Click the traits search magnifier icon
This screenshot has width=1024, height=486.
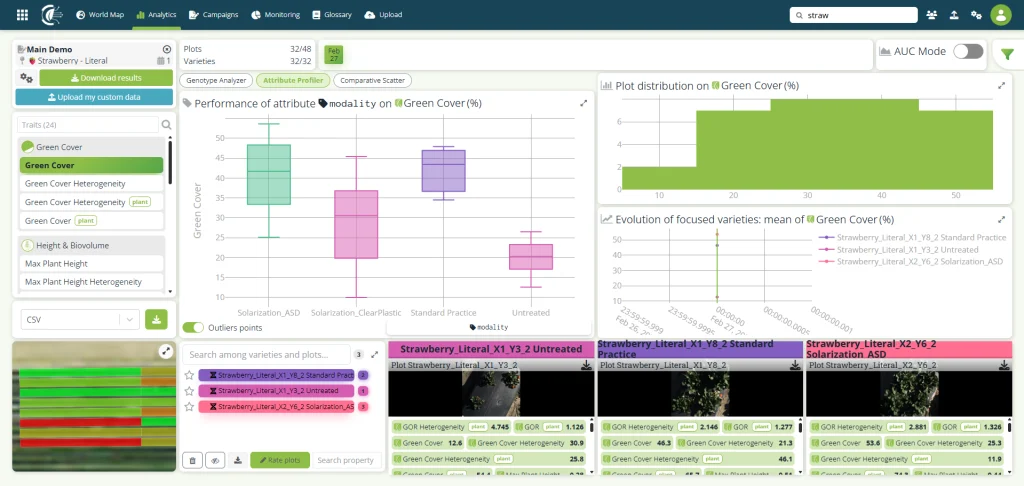[167, 125]
